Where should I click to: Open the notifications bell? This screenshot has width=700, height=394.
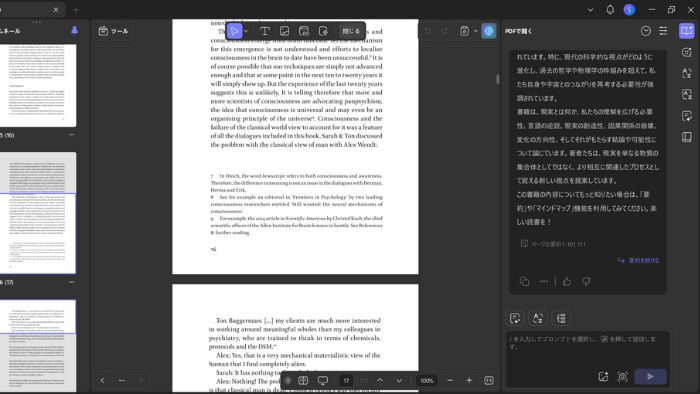coord(610,9)
